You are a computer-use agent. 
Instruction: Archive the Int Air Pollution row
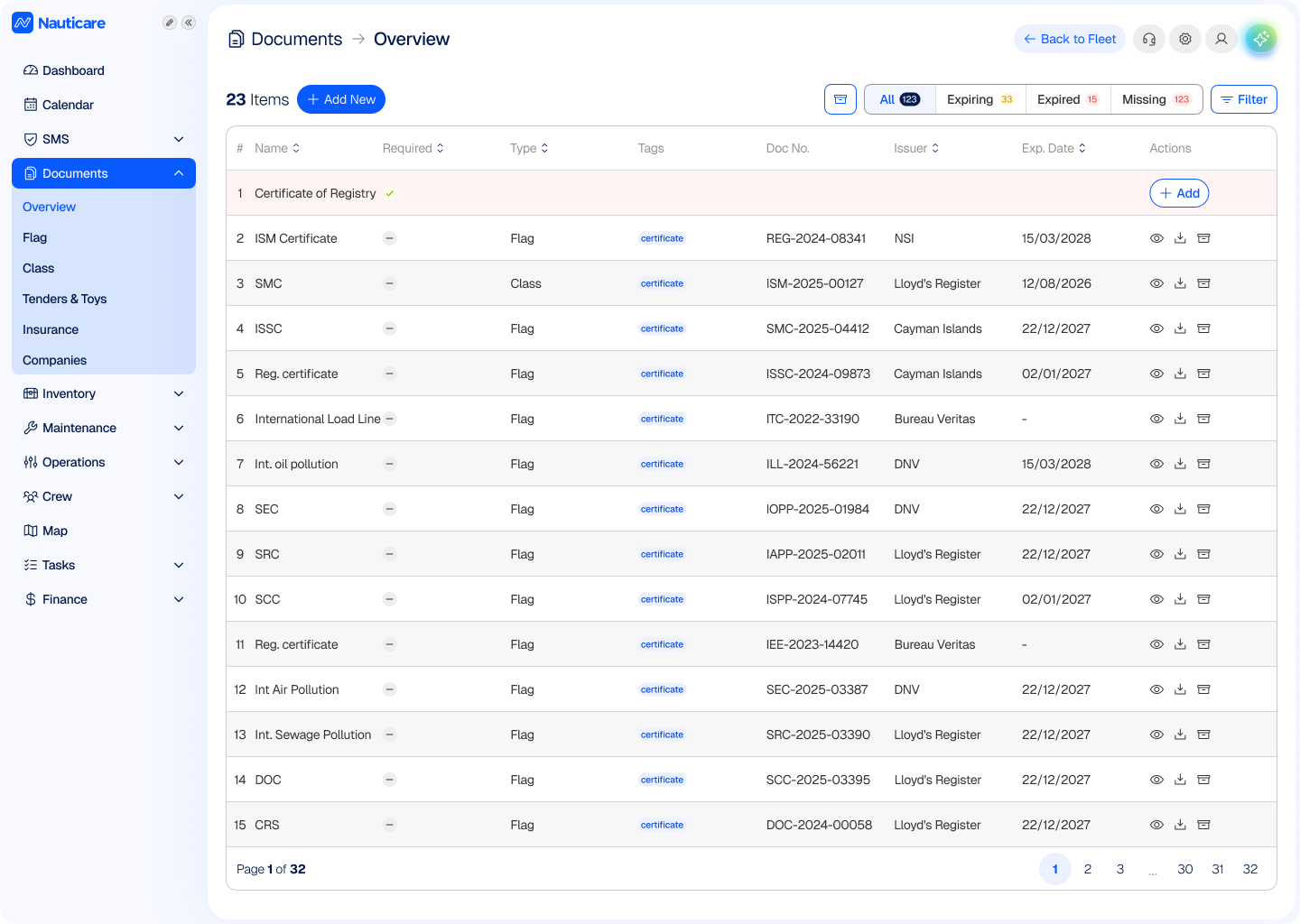[1203, 689]
